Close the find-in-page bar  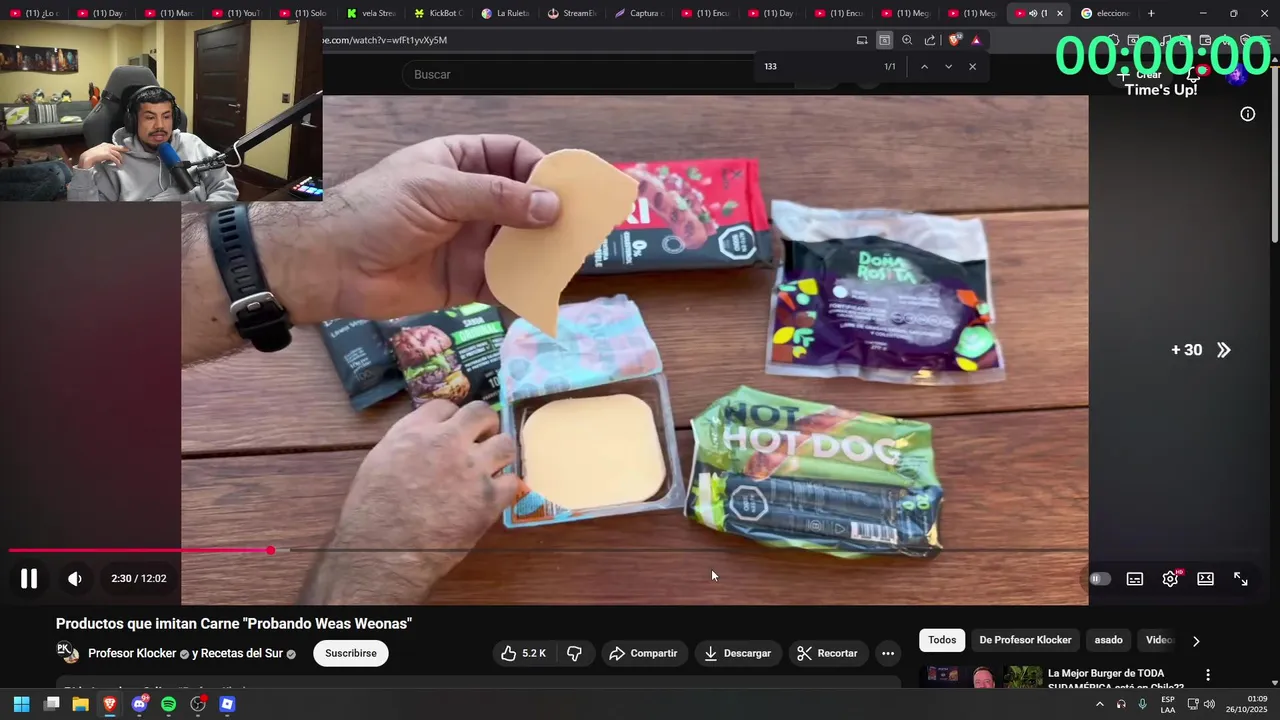pyautogui.click(x=972, y=67)
